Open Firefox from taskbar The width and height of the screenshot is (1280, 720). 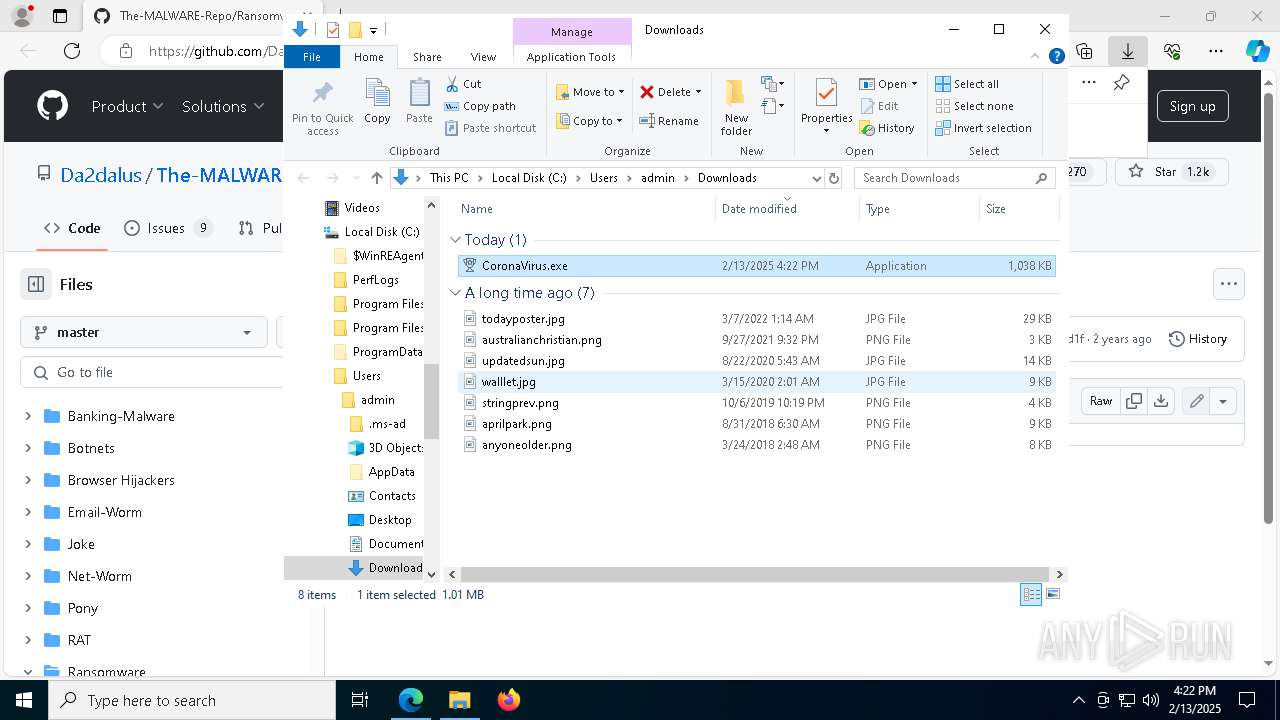508,700
